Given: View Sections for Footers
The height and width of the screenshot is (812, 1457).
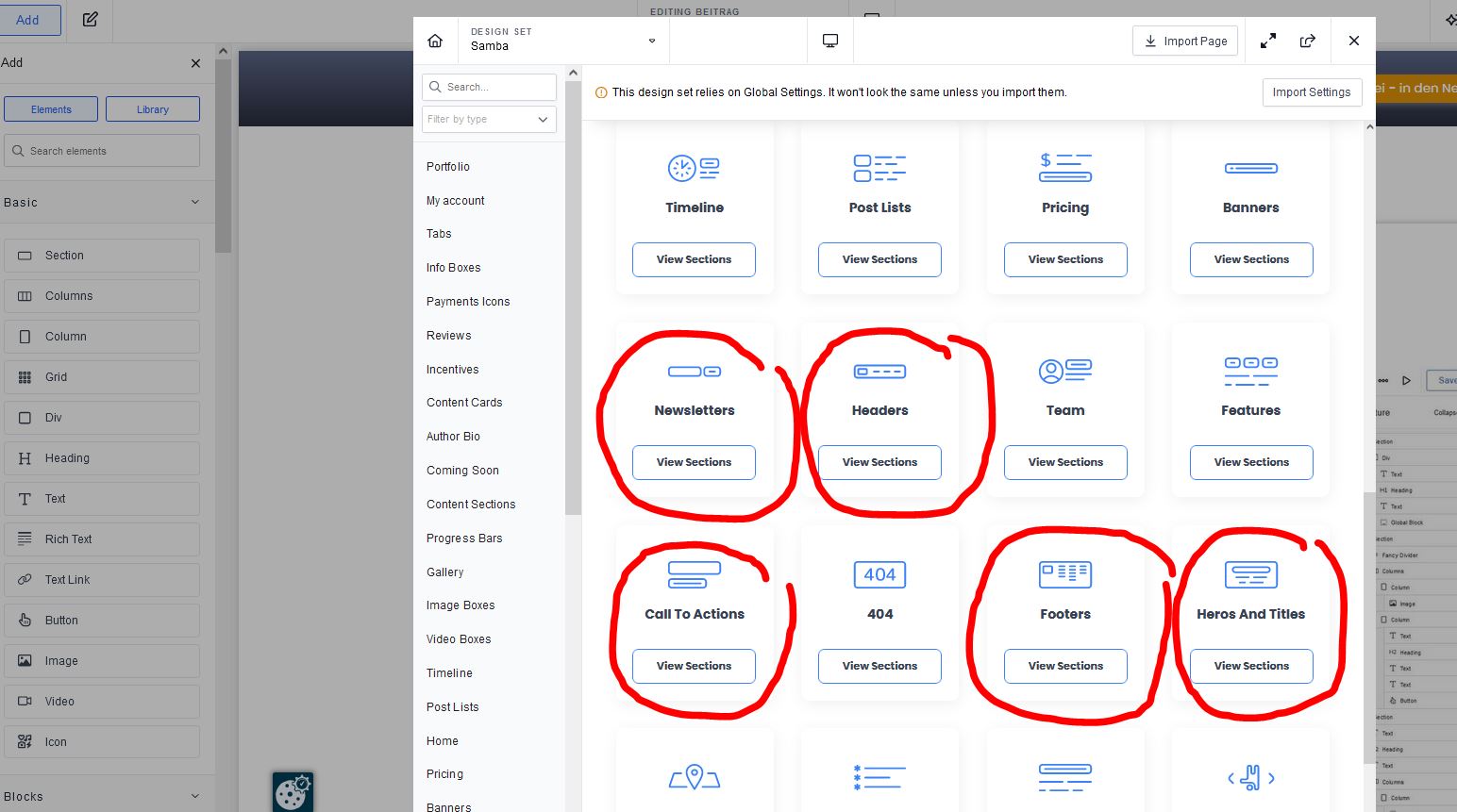Looking at the screenshot, I should point(1065,666).
